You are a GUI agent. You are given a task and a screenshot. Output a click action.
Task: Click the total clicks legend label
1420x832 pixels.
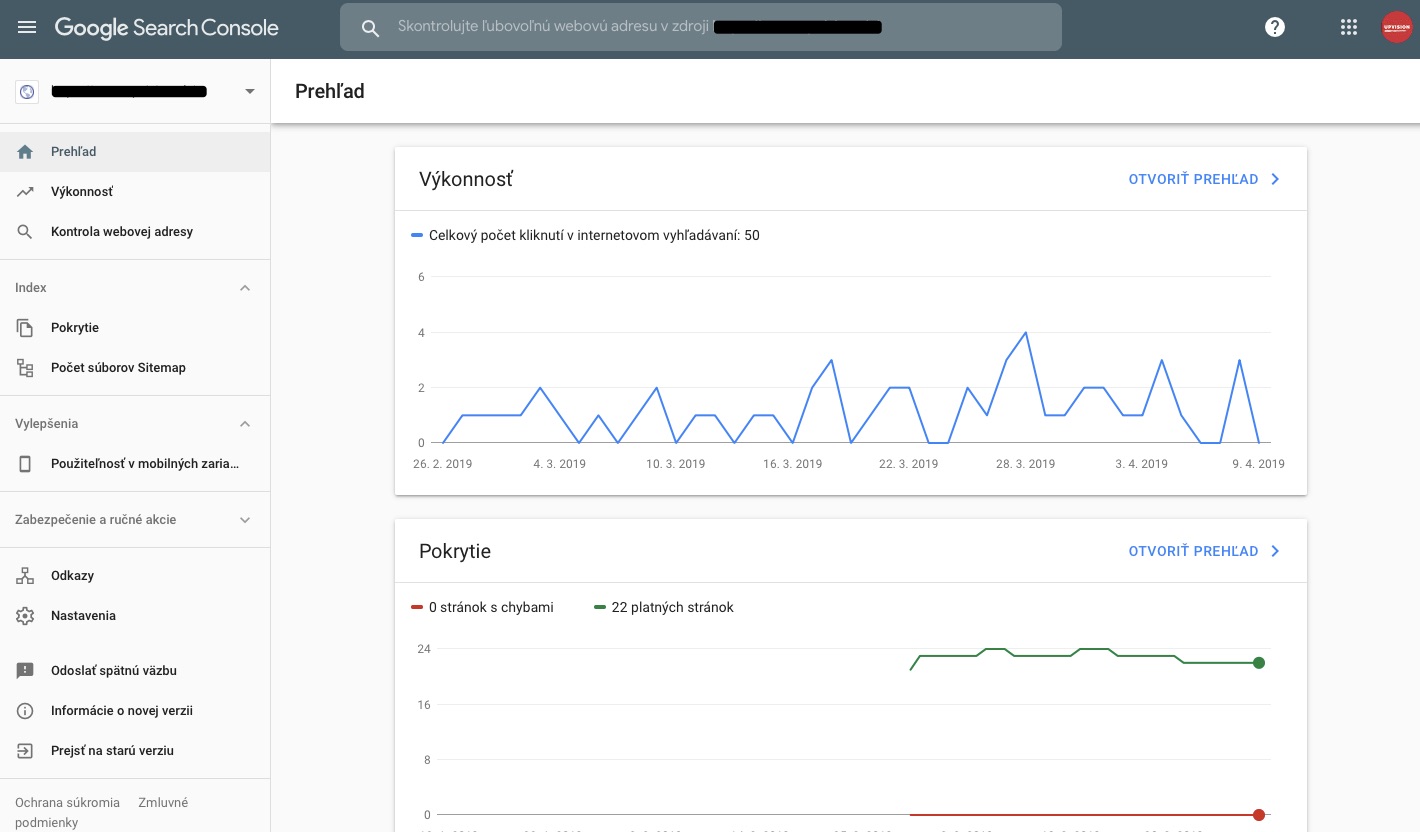[x=594, y=236]
